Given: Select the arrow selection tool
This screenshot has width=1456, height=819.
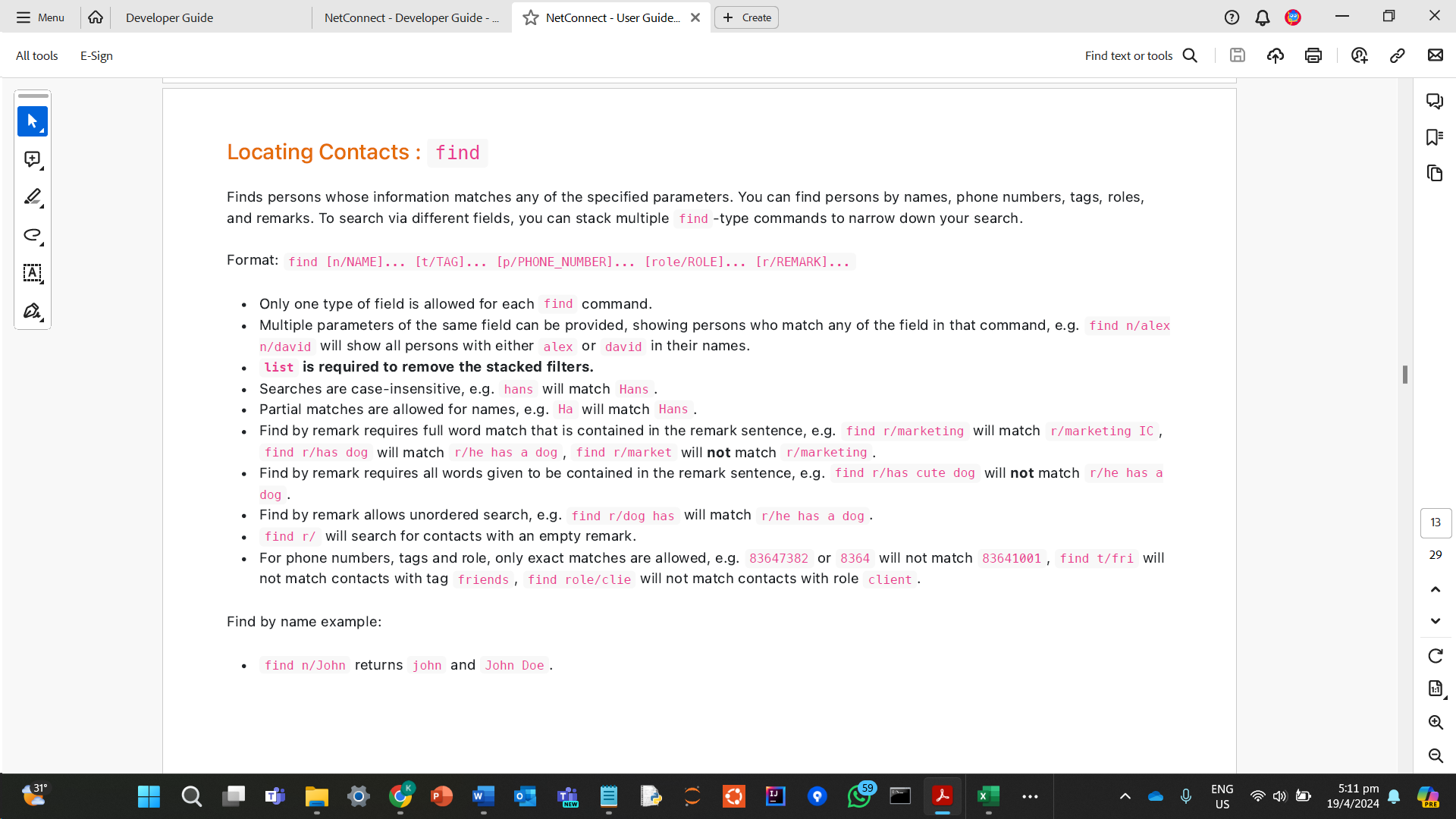Looking at the screenshot, I should tap(32, 121).
